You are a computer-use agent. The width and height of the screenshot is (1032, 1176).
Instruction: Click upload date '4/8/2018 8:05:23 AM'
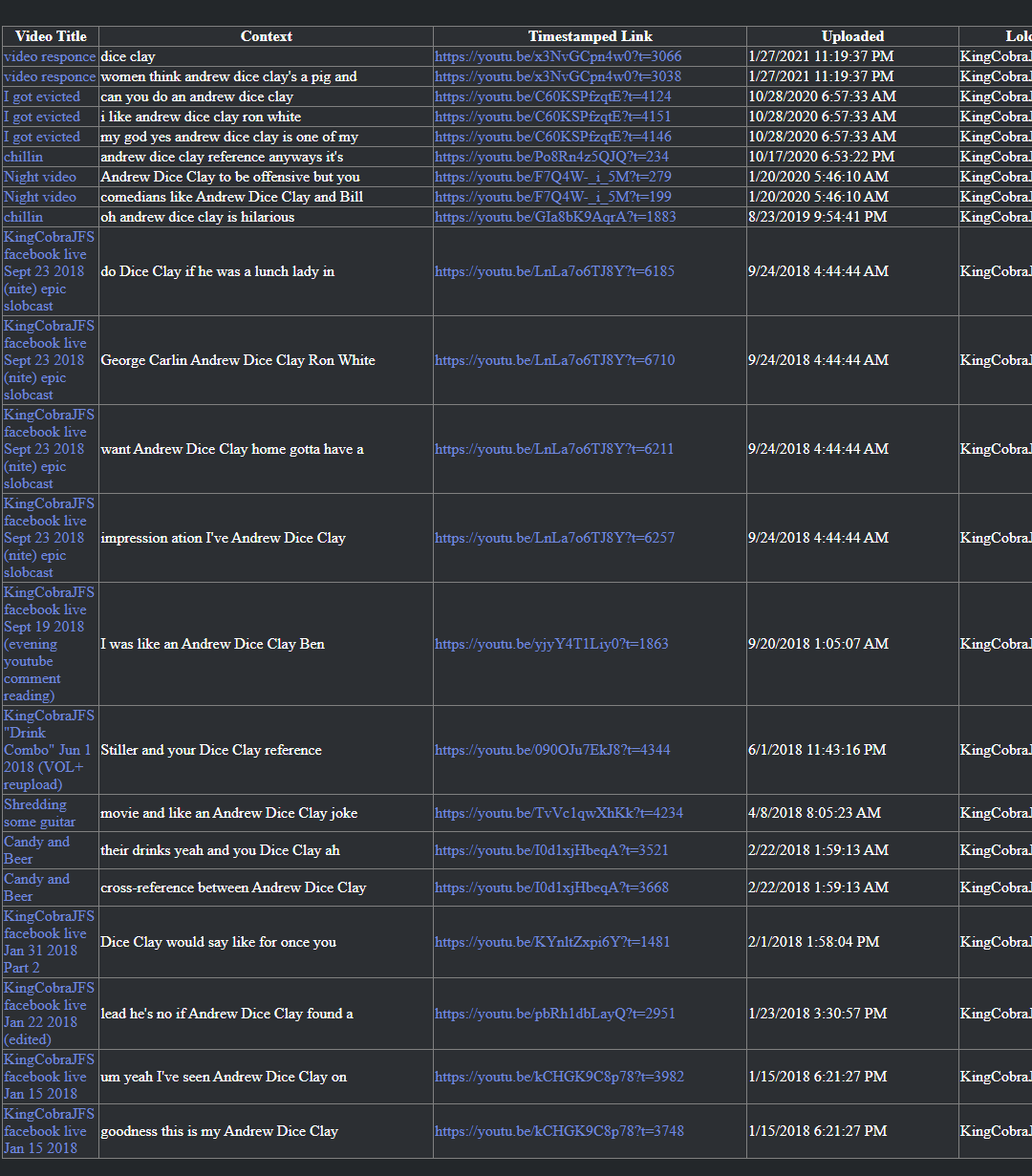pos(815,813)
